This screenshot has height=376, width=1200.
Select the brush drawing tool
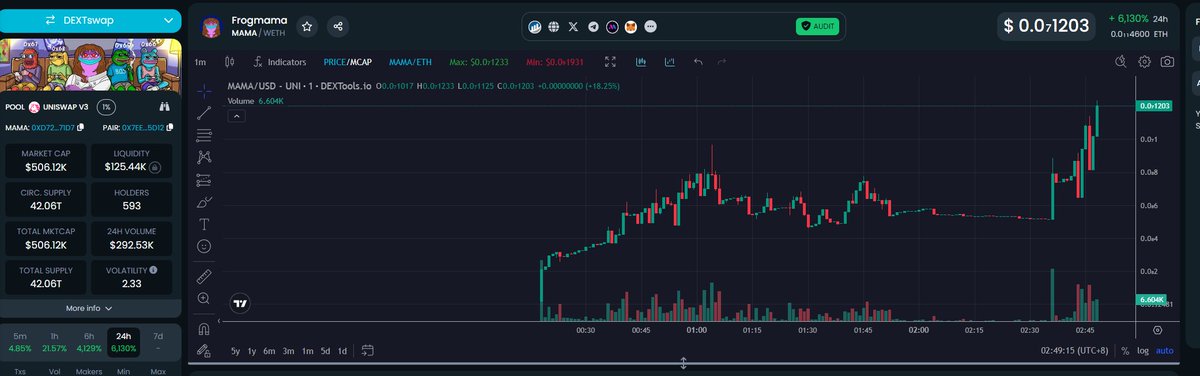(204, 201)
